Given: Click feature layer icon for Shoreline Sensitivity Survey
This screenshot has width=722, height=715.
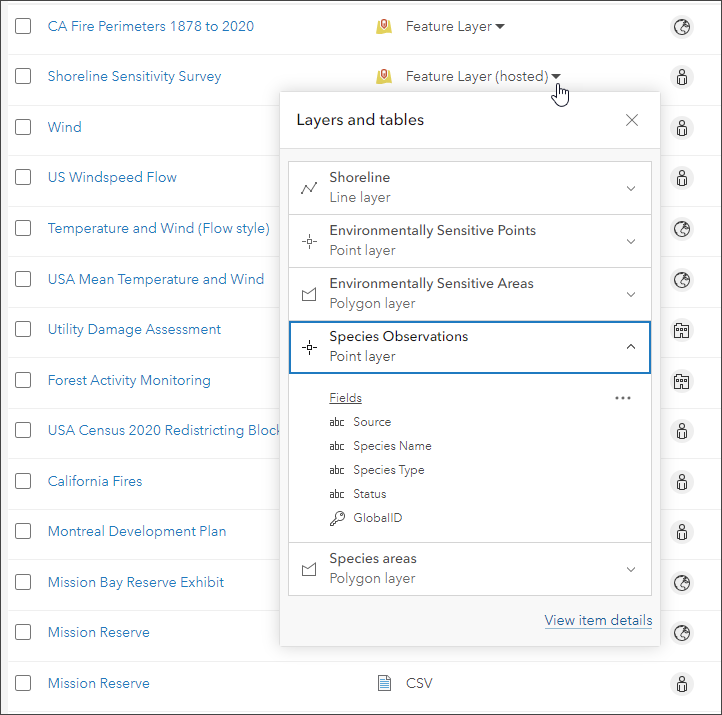Looking at the screenshot, I should pos(384,76).
